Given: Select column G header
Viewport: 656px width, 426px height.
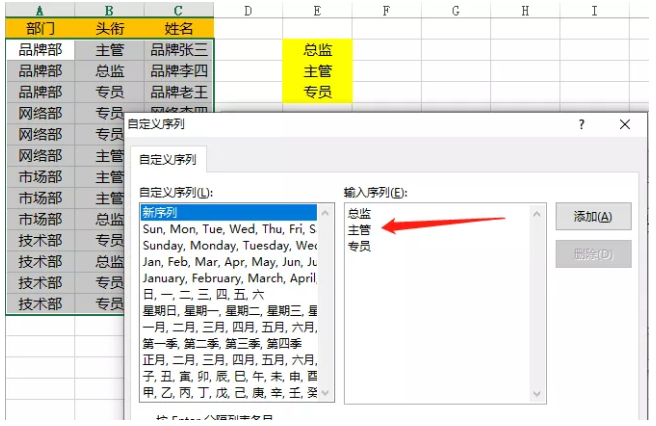Looking at the screenshot, I should tap(456, 10).
